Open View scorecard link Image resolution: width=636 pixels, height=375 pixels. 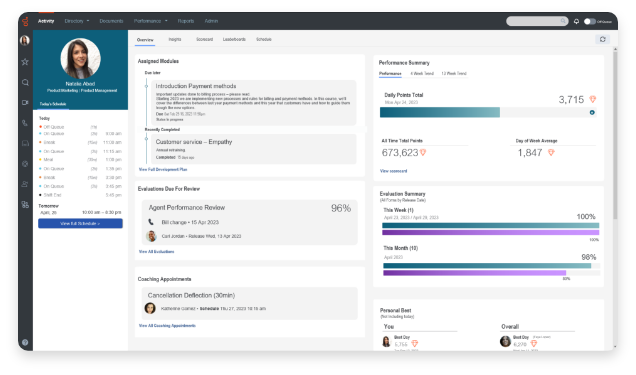(x=393, y=171)
